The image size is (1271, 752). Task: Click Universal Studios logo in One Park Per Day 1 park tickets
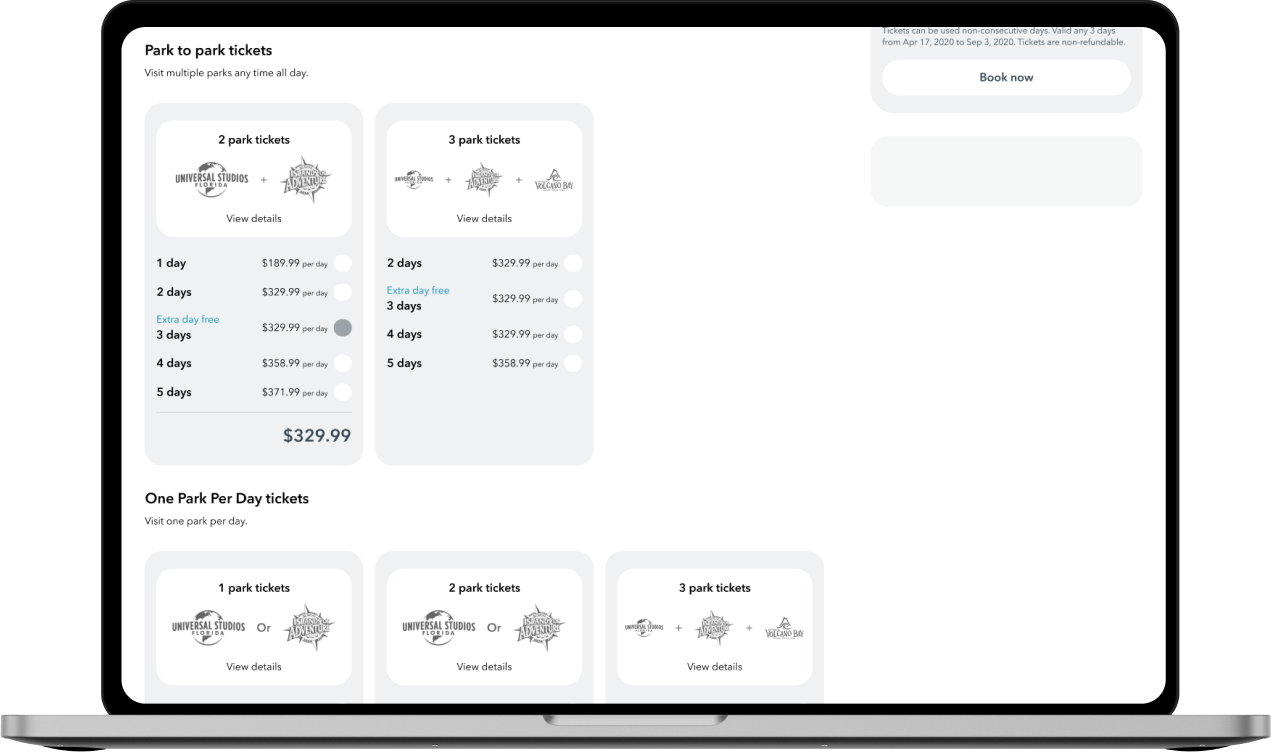209,628
